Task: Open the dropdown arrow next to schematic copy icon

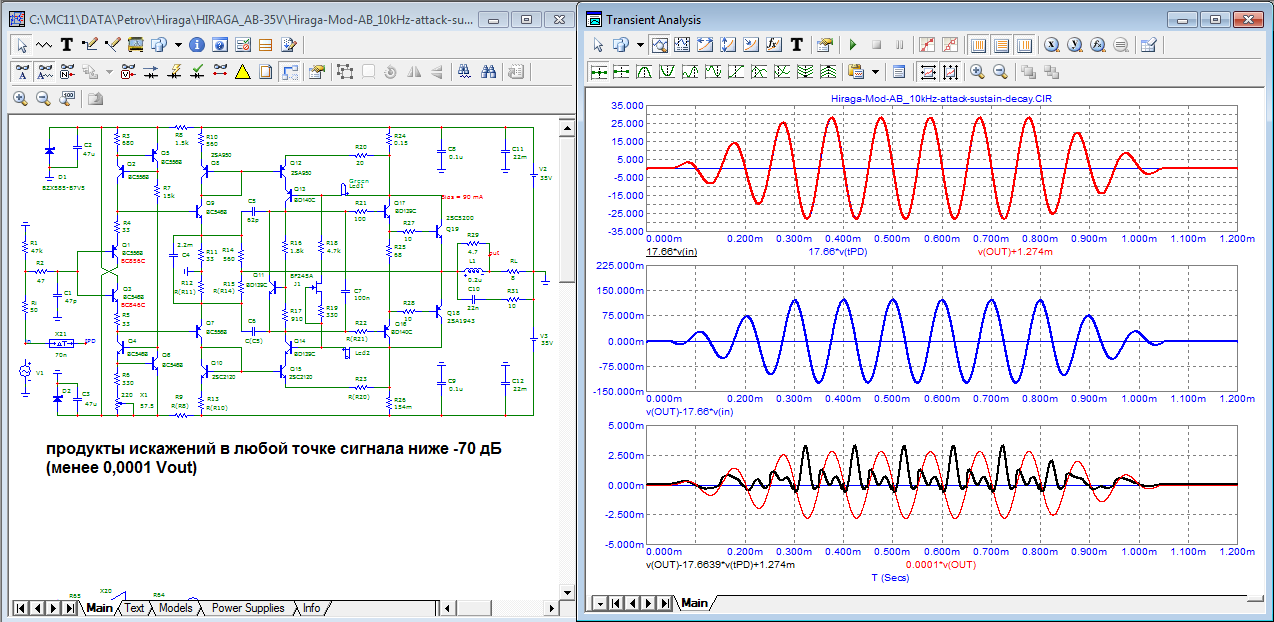Action: pyautogui.click(x=178, y=45)
